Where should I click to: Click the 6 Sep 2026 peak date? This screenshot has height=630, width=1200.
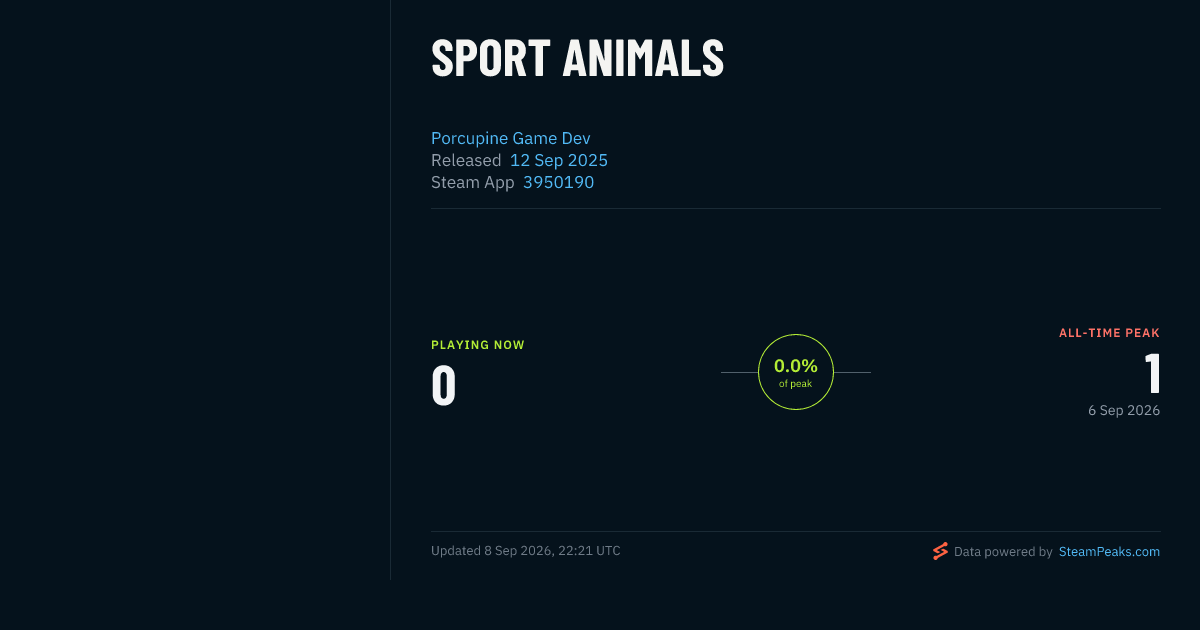pyautogui.click(x=1124, y=410)
